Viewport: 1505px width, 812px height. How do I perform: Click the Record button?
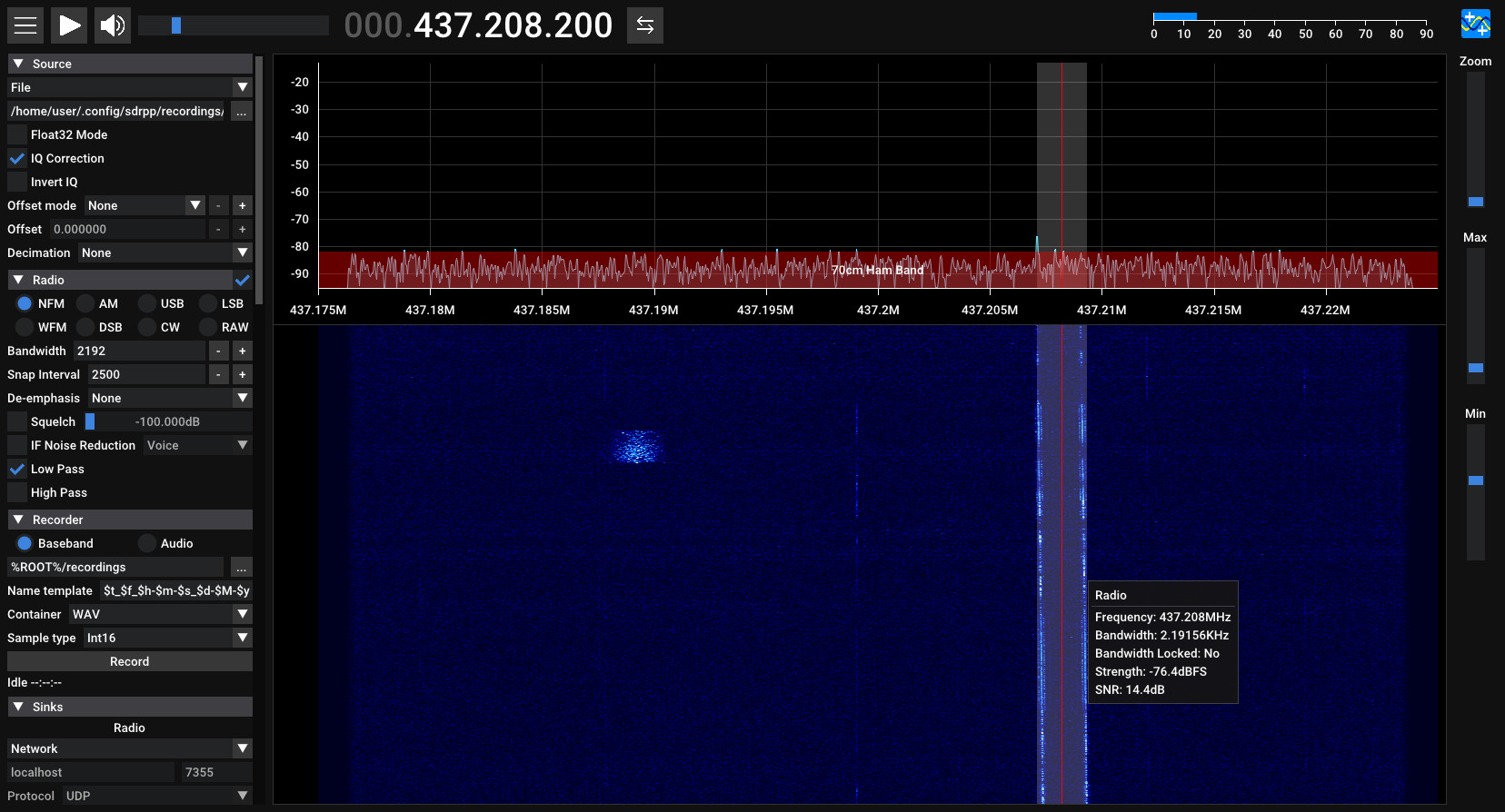(129, 662)
